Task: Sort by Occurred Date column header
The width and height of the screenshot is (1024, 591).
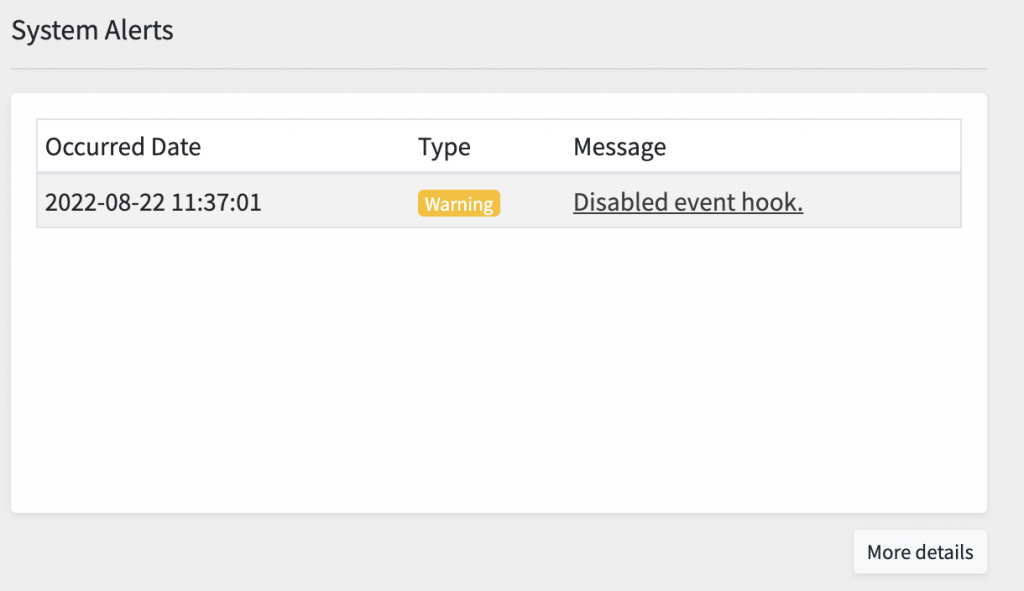Action: point(123,146)
